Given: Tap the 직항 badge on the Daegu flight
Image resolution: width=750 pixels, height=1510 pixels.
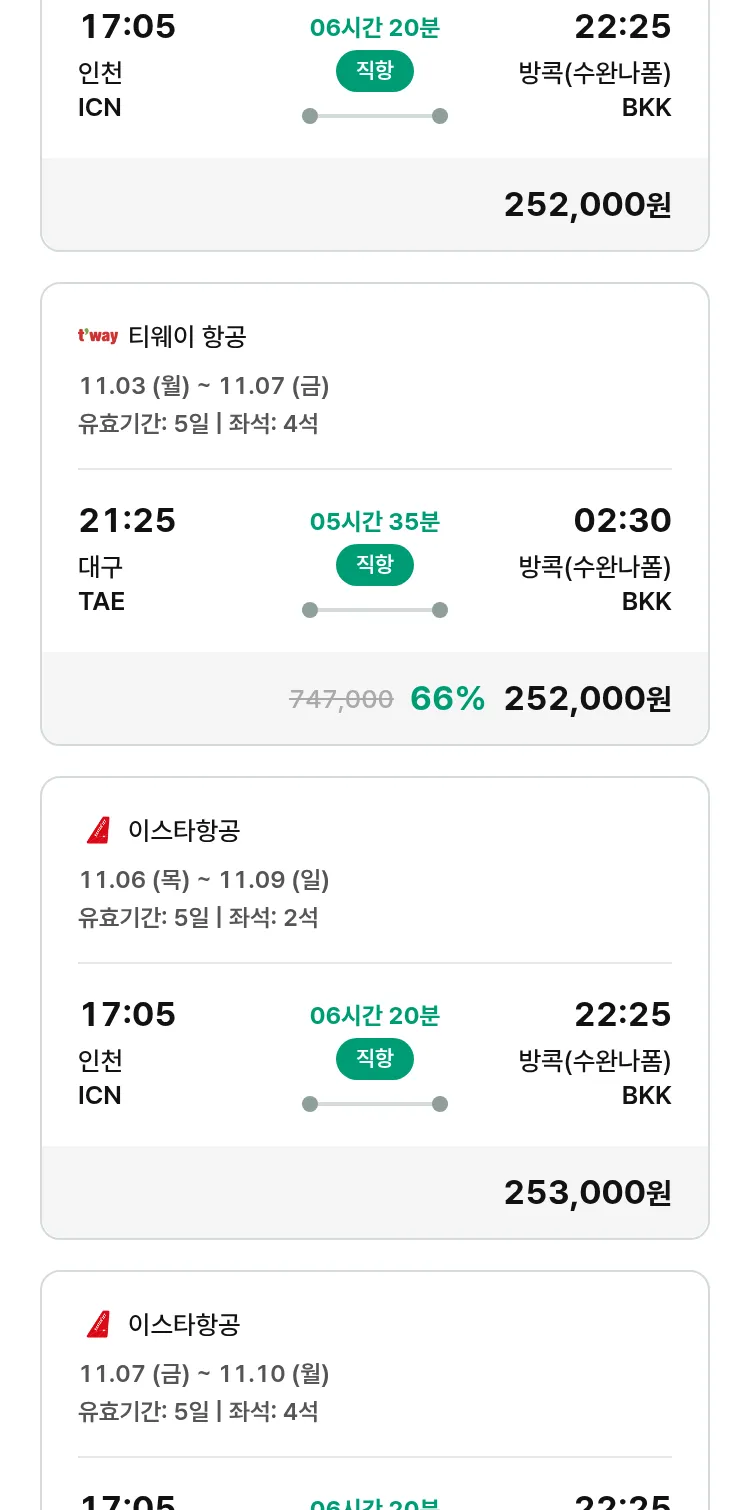Looking at the screenshot, I should pyautogui.click(x=375, y=565).
